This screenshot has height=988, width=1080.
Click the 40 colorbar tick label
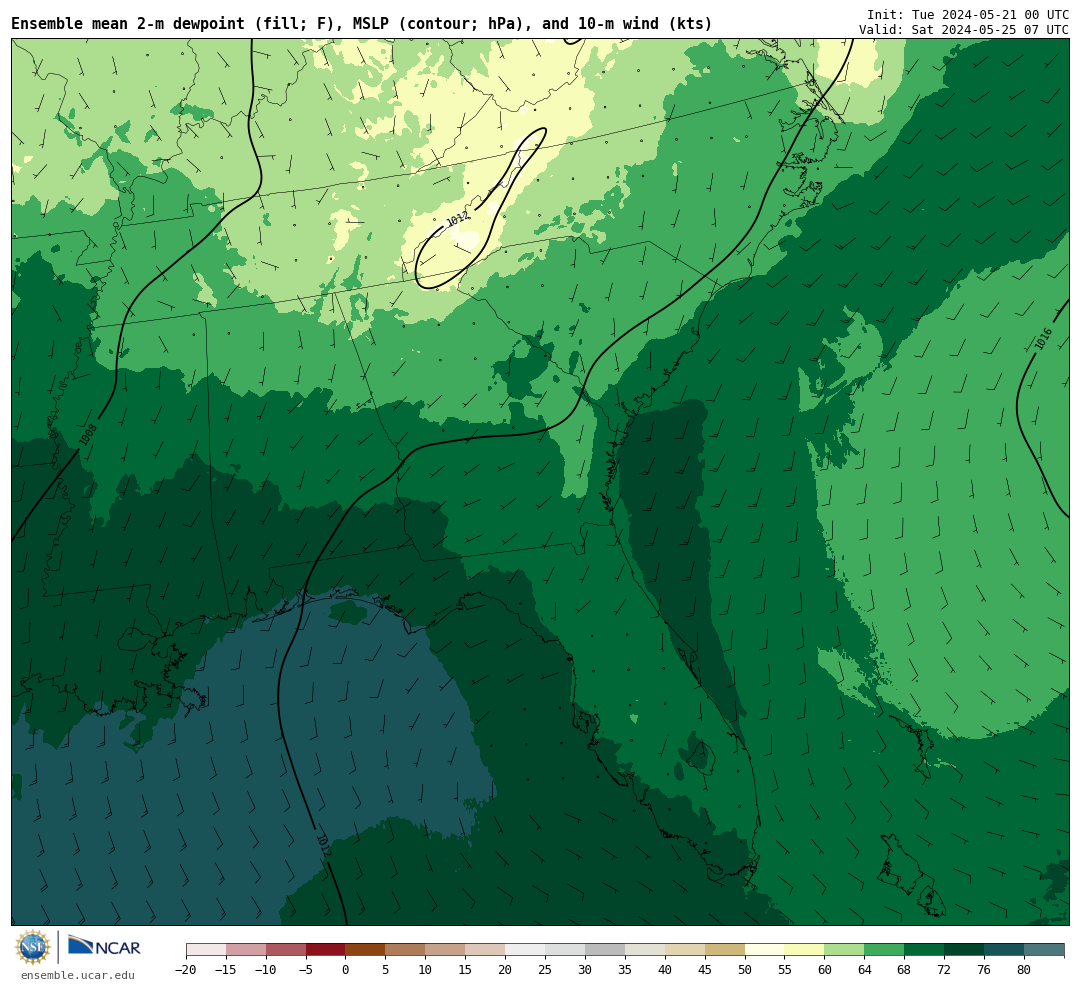click(665, 970)
